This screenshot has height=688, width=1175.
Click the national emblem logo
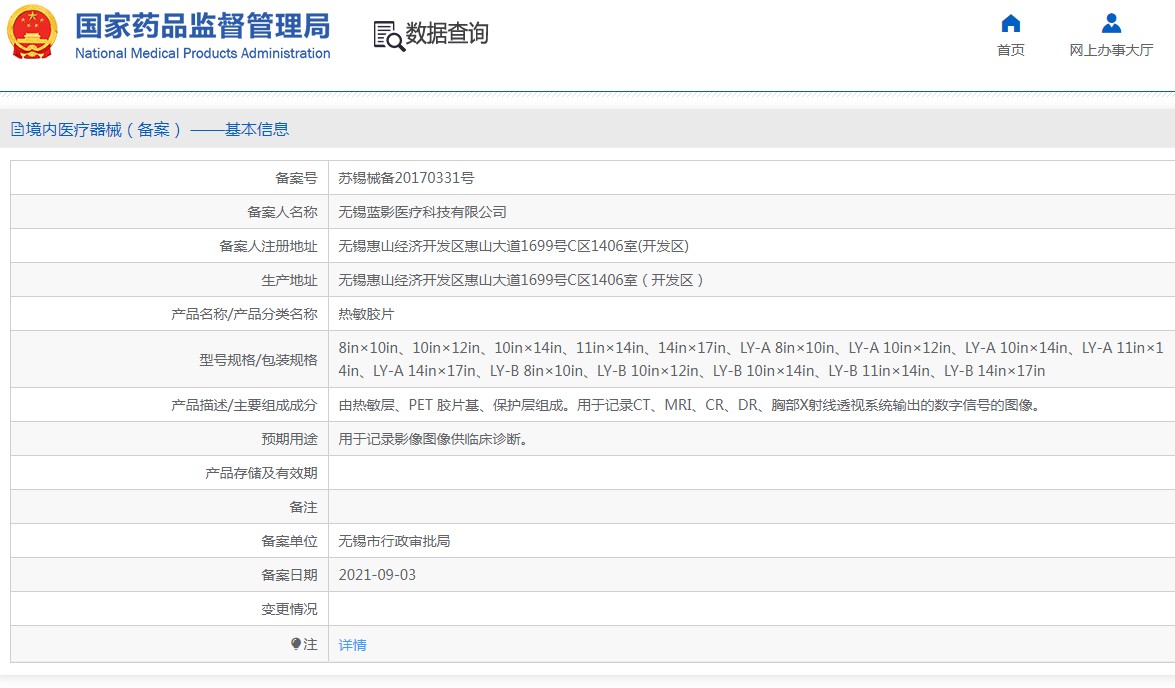click(32, 33)
